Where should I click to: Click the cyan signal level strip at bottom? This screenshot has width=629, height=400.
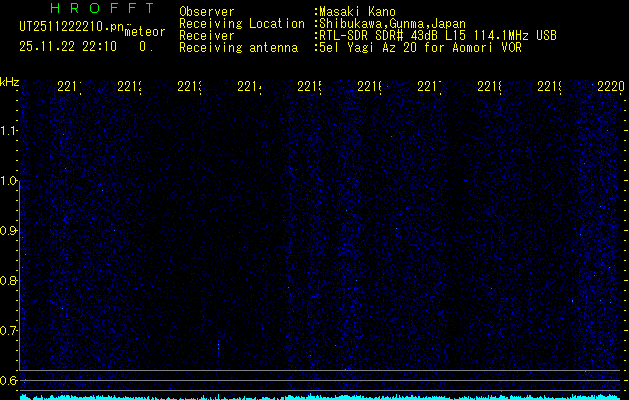pos(321,397)
